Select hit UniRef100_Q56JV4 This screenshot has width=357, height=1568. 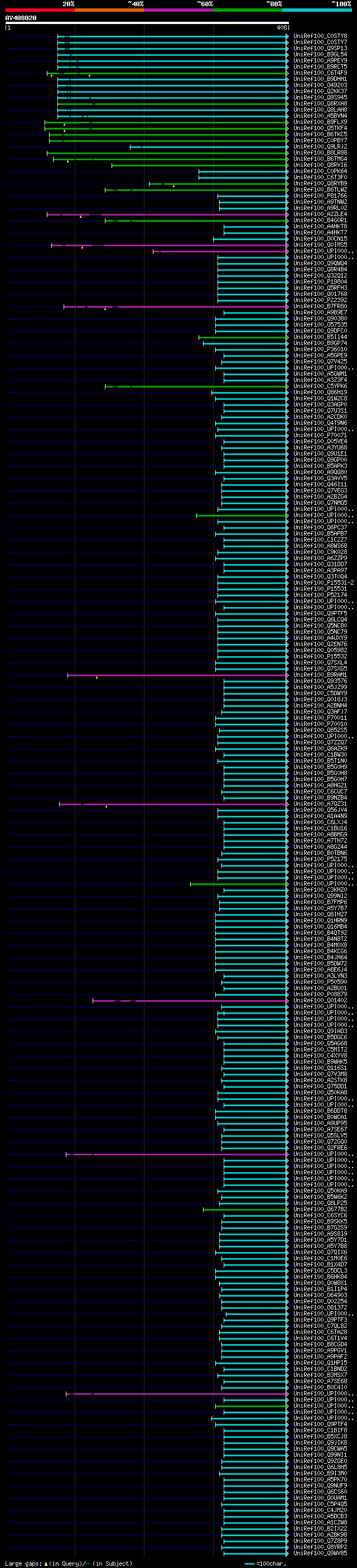[x=320, y=810]
